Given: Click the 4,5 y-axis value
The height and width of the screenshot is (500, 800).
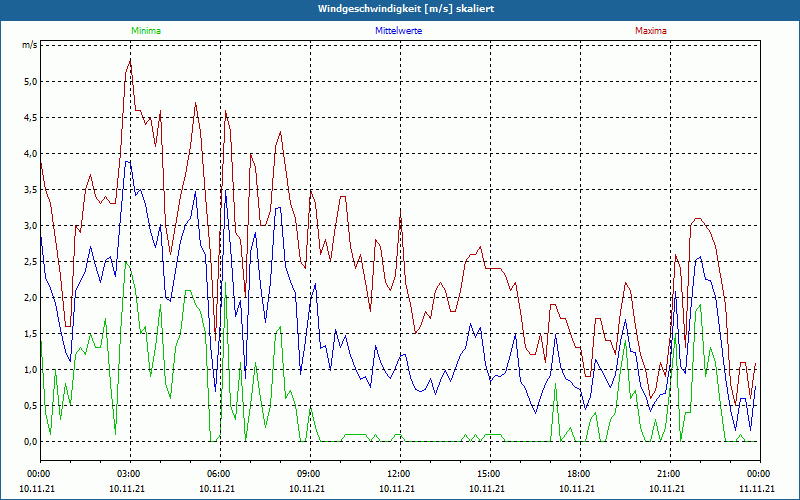Looking at the screenshot, I should click(31, 118).
